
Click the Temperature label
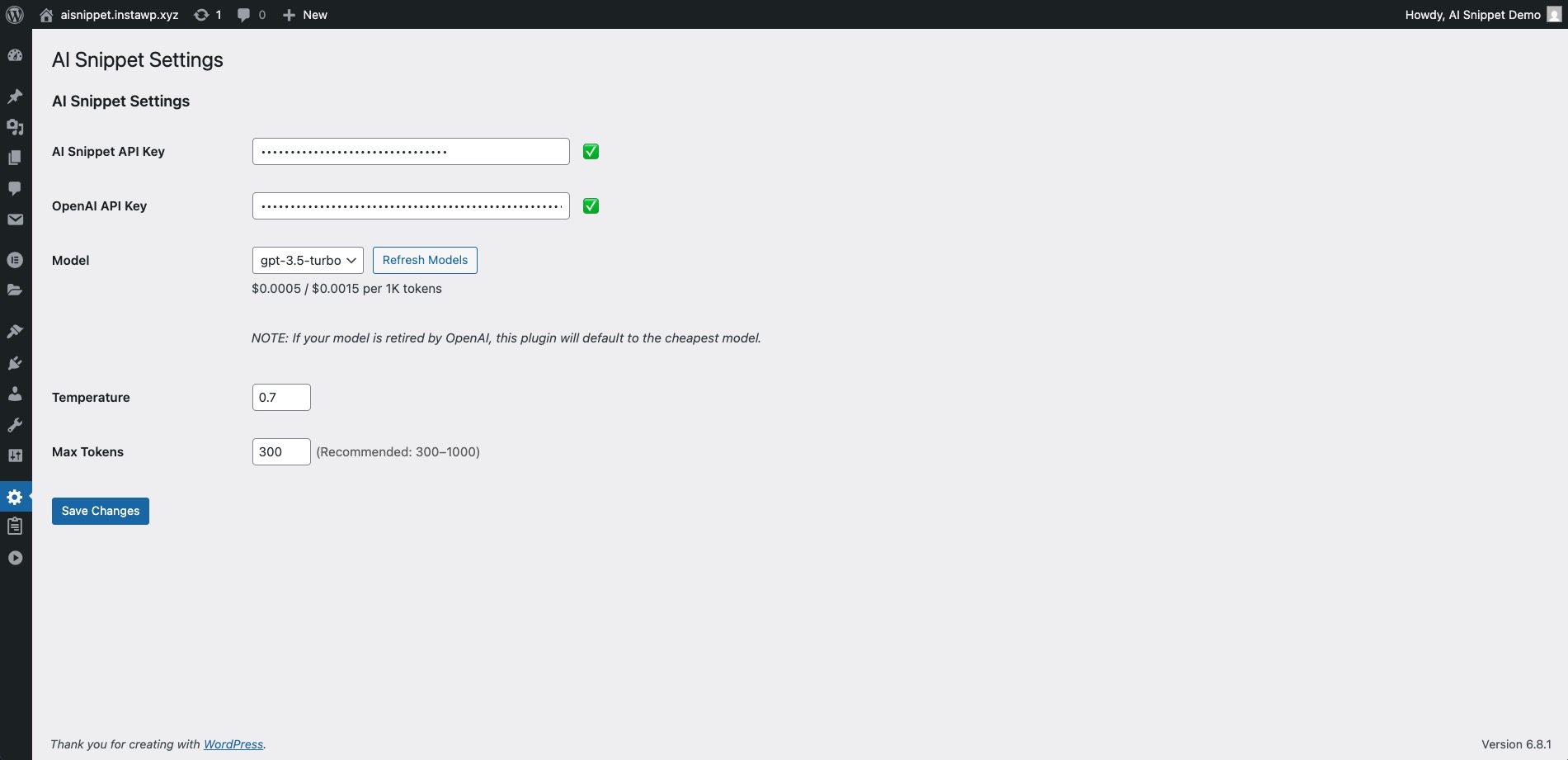click(91, 397)
